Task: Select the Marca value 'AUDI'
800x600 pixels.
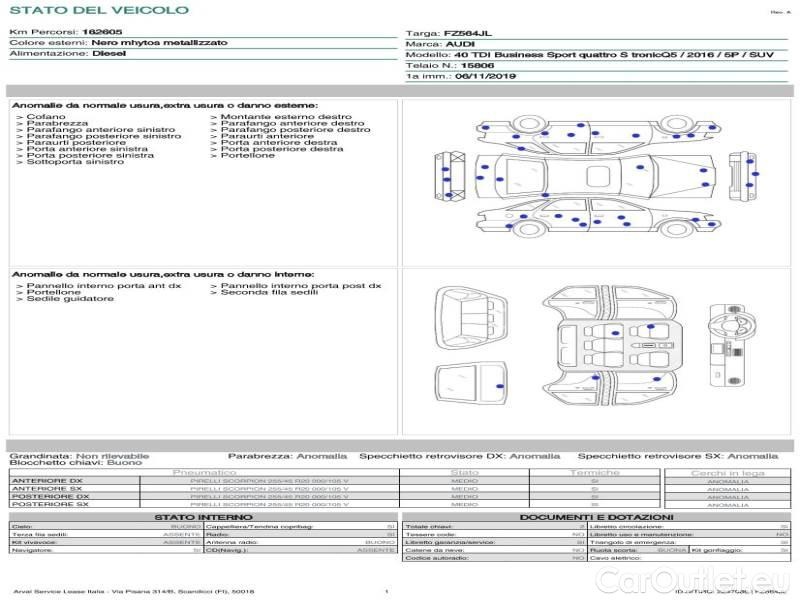Action: click(460, 44)
